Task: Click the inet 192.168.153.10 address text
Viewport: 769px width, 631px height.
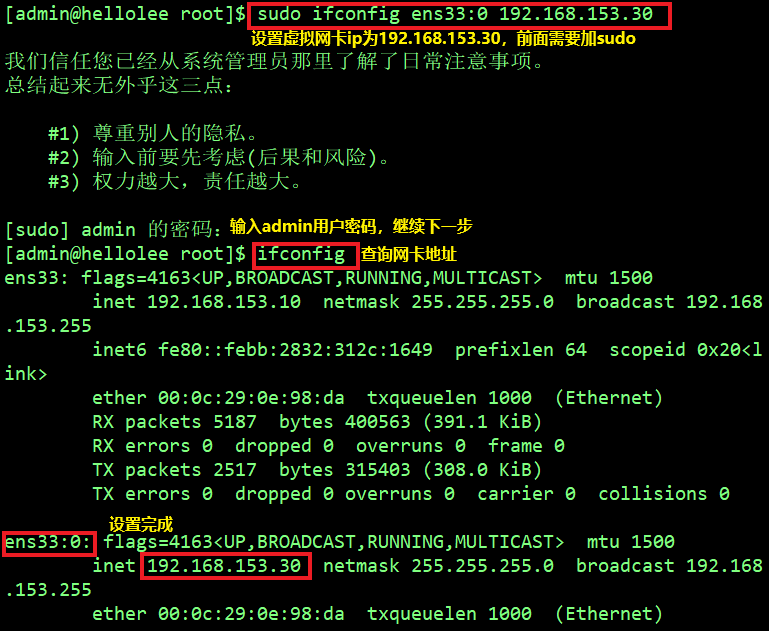Action: tap(197, 302)
